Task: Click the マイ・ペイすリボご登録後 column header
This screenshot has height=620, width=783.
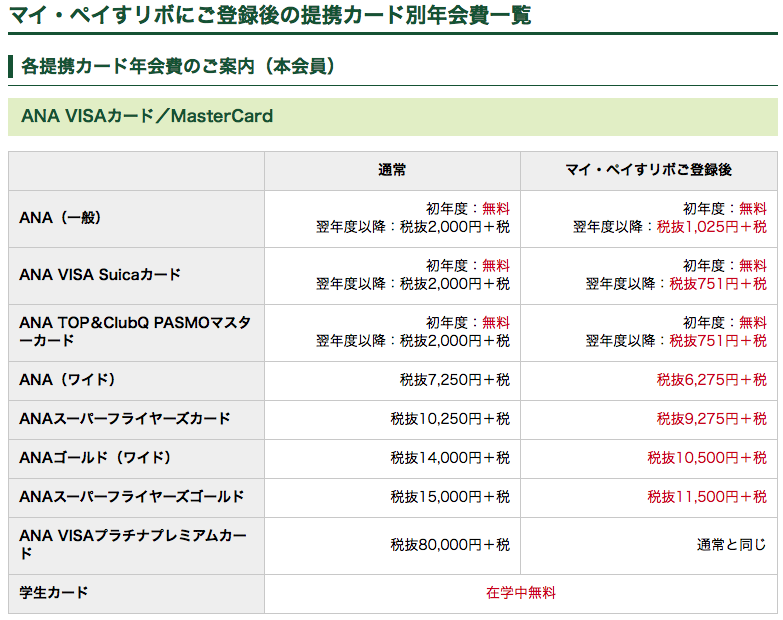Action: coord(649,170)
